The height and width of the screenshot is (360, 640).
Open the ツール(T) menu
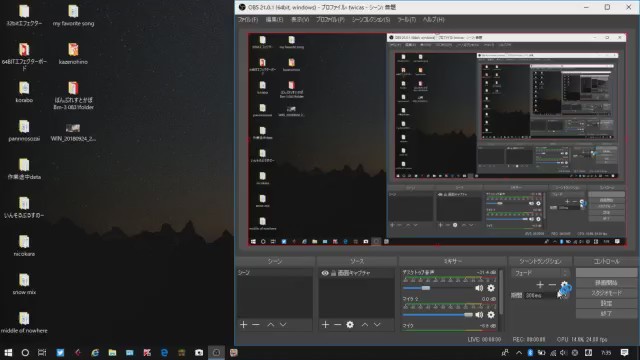407,20
